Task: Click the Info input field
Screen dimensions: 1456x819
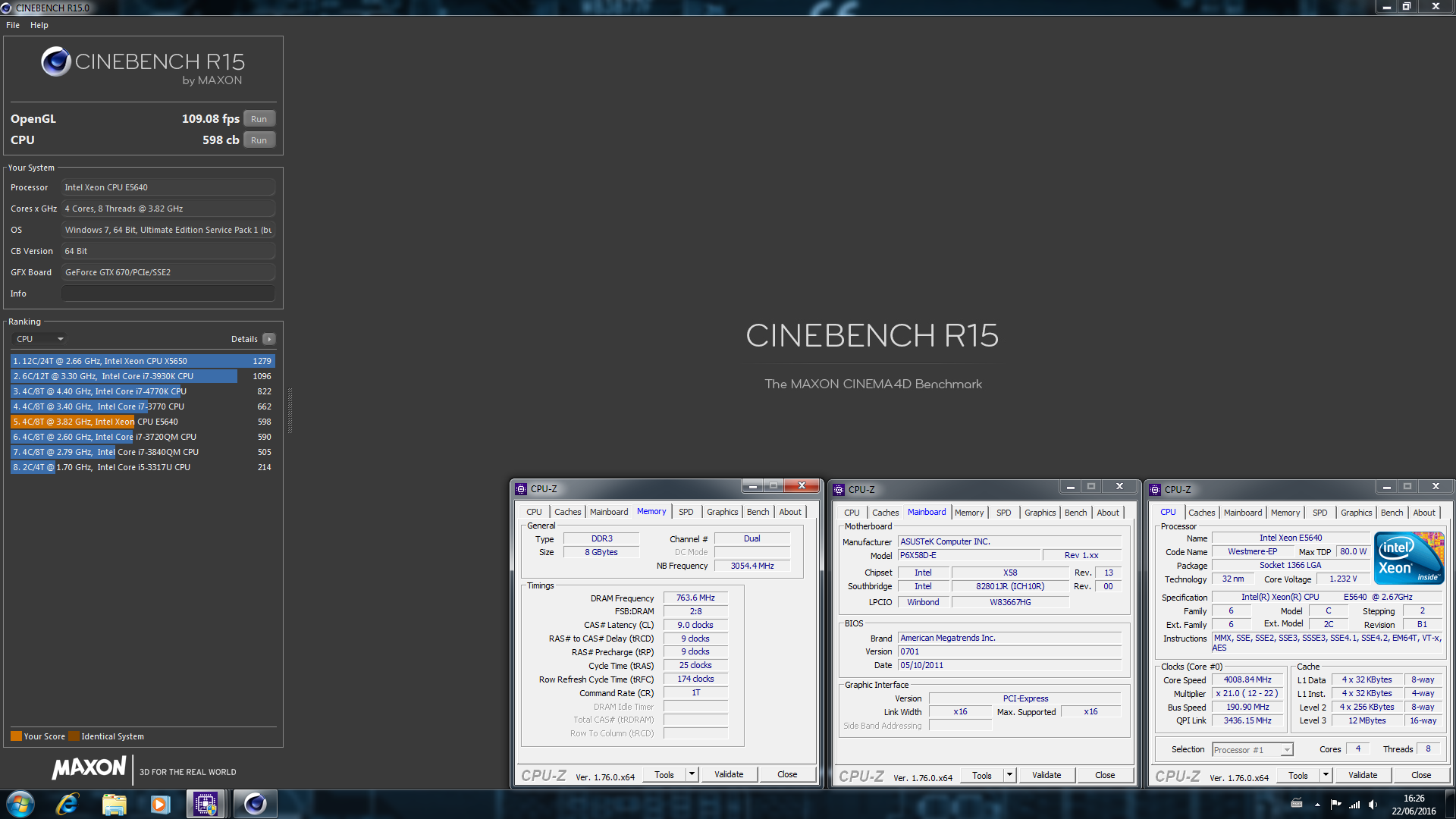Action: 168,293
